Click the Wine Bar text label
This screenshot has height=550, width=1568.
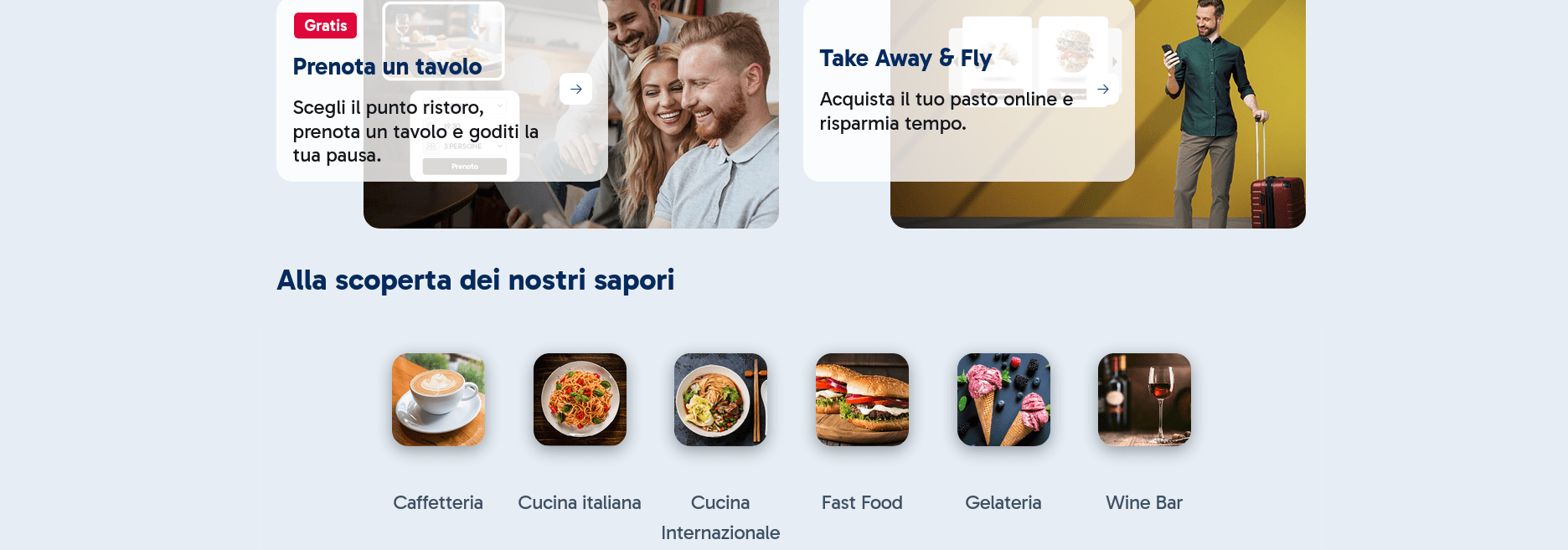coord(1144,502)
